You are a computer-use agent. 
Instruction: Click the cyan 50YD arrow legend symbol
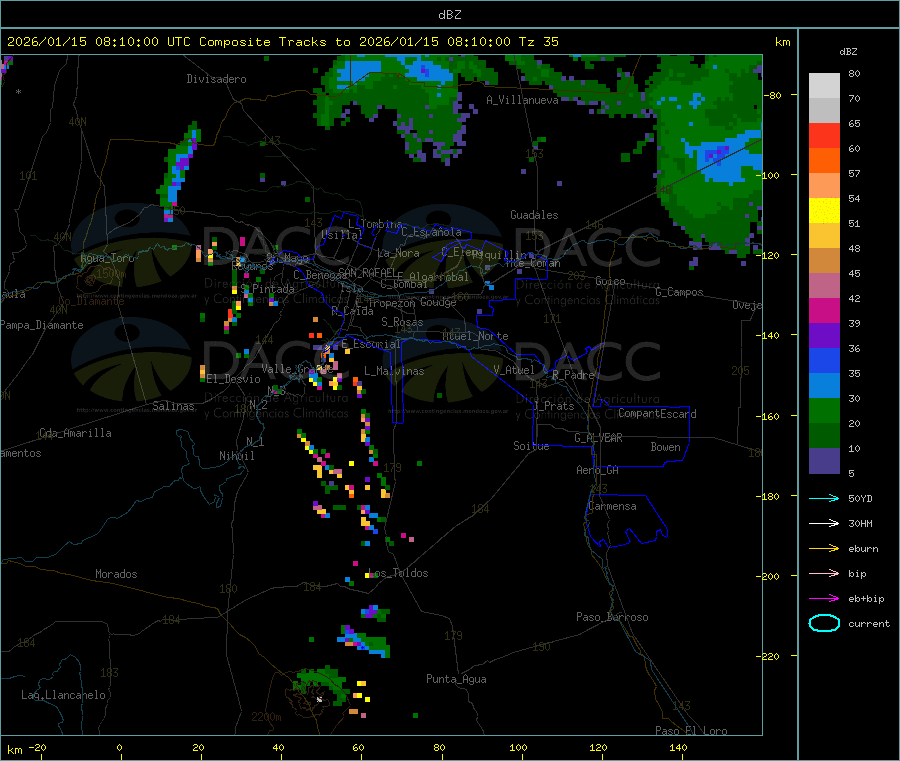[824, 498]
